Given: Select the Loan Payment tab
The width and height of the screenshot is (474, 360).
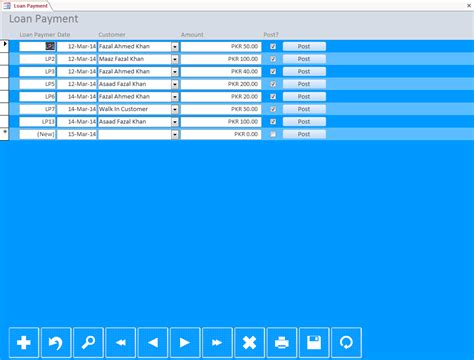Looking at the screenshot, I should click(27, 6).
